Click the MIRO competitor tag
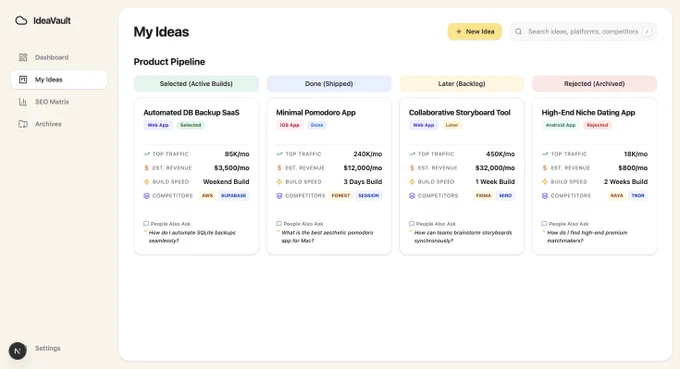 click(x=505, y=196)
